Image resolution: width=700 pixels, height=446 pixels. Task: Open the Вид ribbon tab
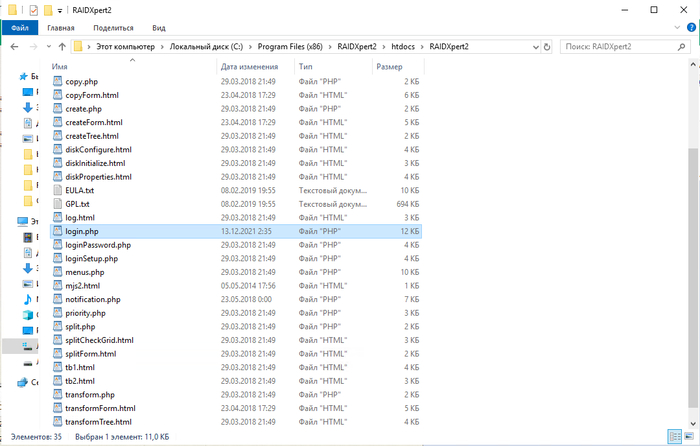point(159,28)
